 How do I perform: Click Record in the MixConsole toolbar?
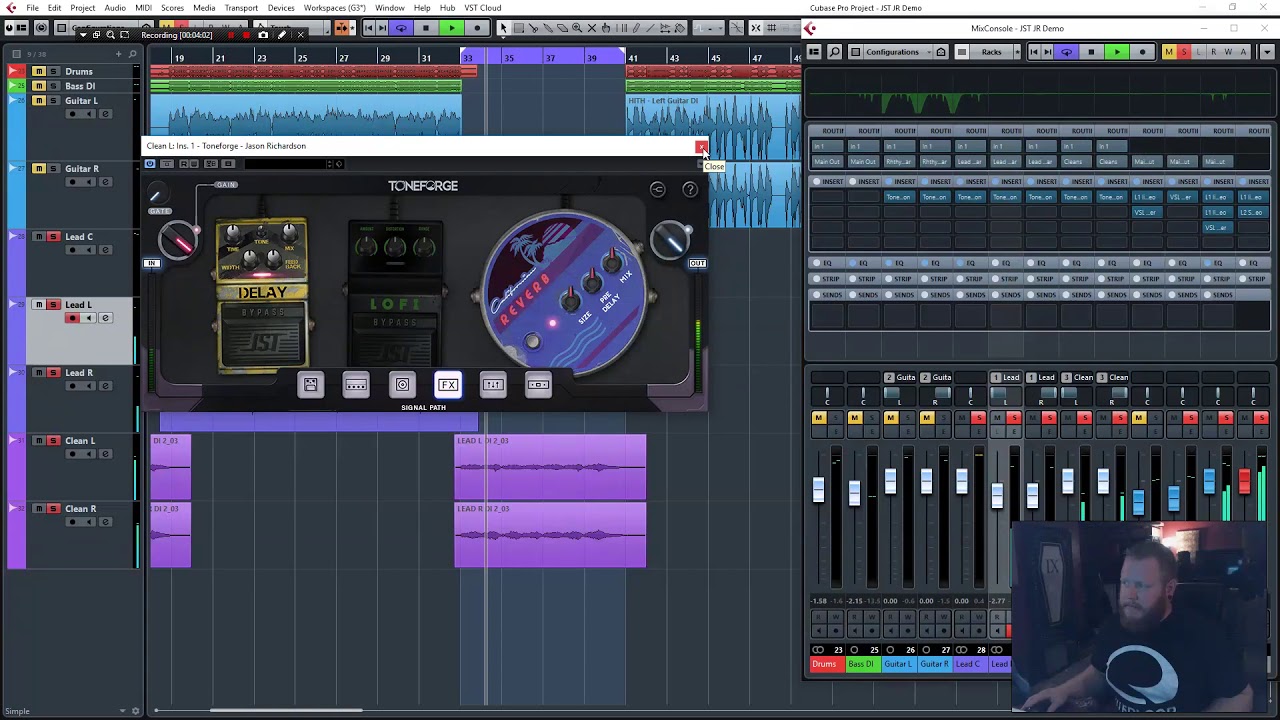pyautogui.click(x=1142, y=52)
